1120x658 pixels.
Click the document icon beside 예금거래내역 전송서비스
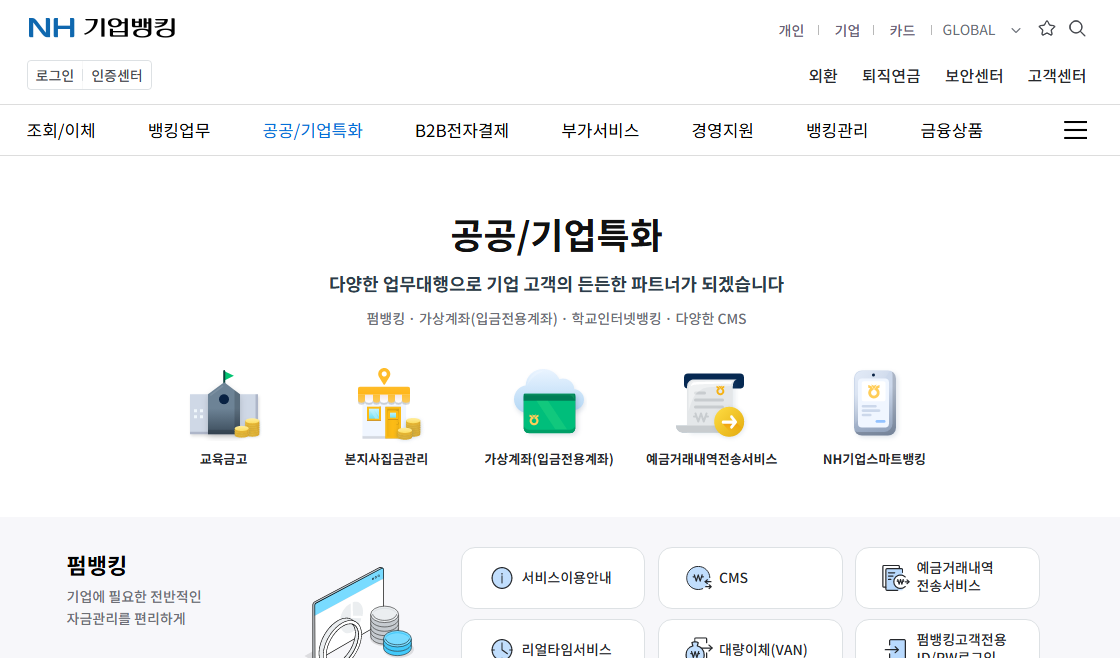(x=895, y=577)
